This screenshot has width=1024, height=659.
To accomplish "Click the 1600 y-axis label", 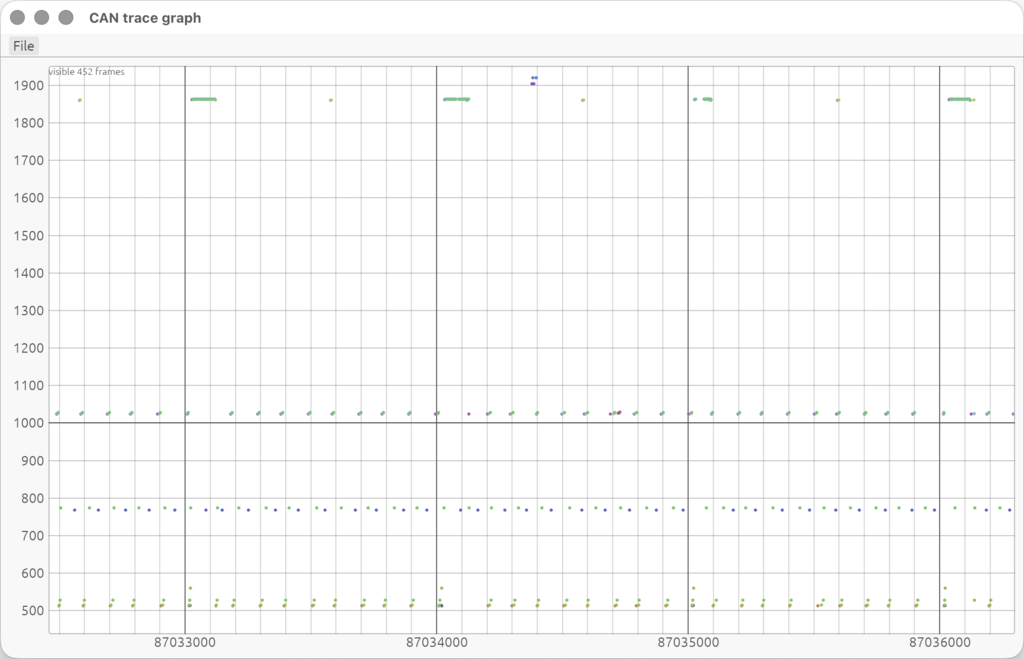I will [x=29, y=198].
